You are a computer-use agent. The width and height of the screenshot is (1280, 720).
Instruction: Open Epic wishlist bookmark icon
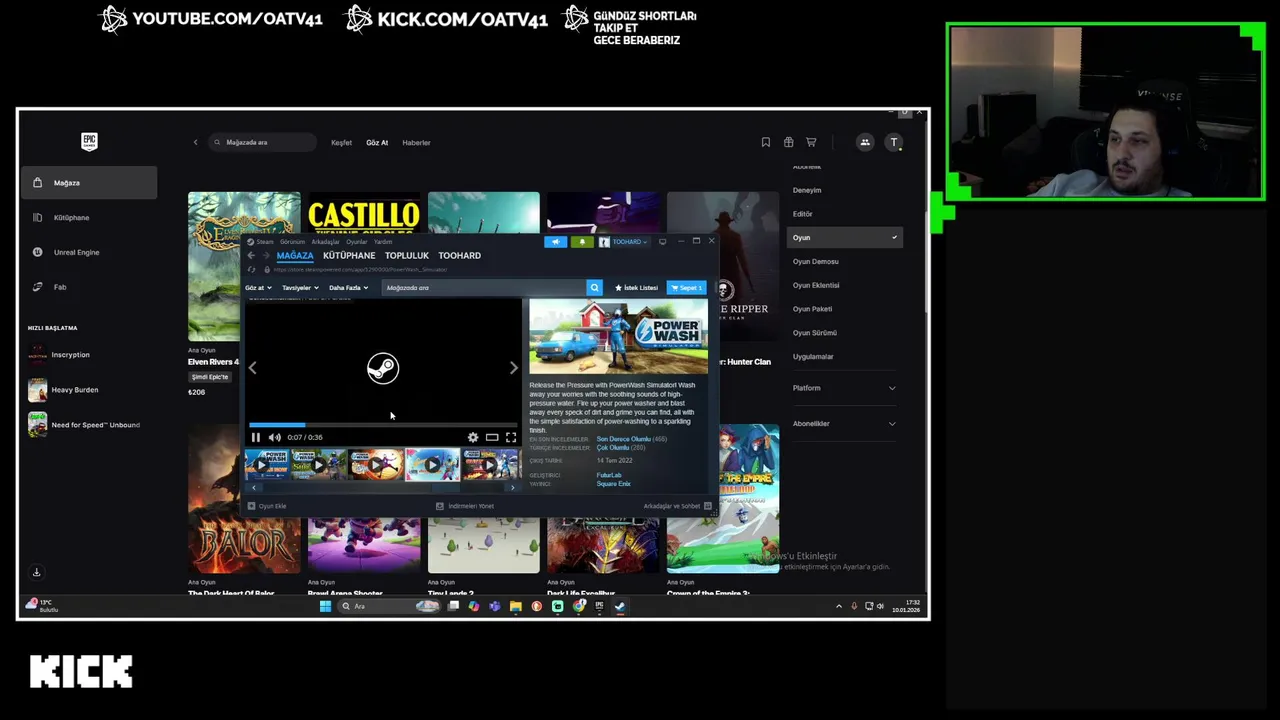(x=766, y=142)
